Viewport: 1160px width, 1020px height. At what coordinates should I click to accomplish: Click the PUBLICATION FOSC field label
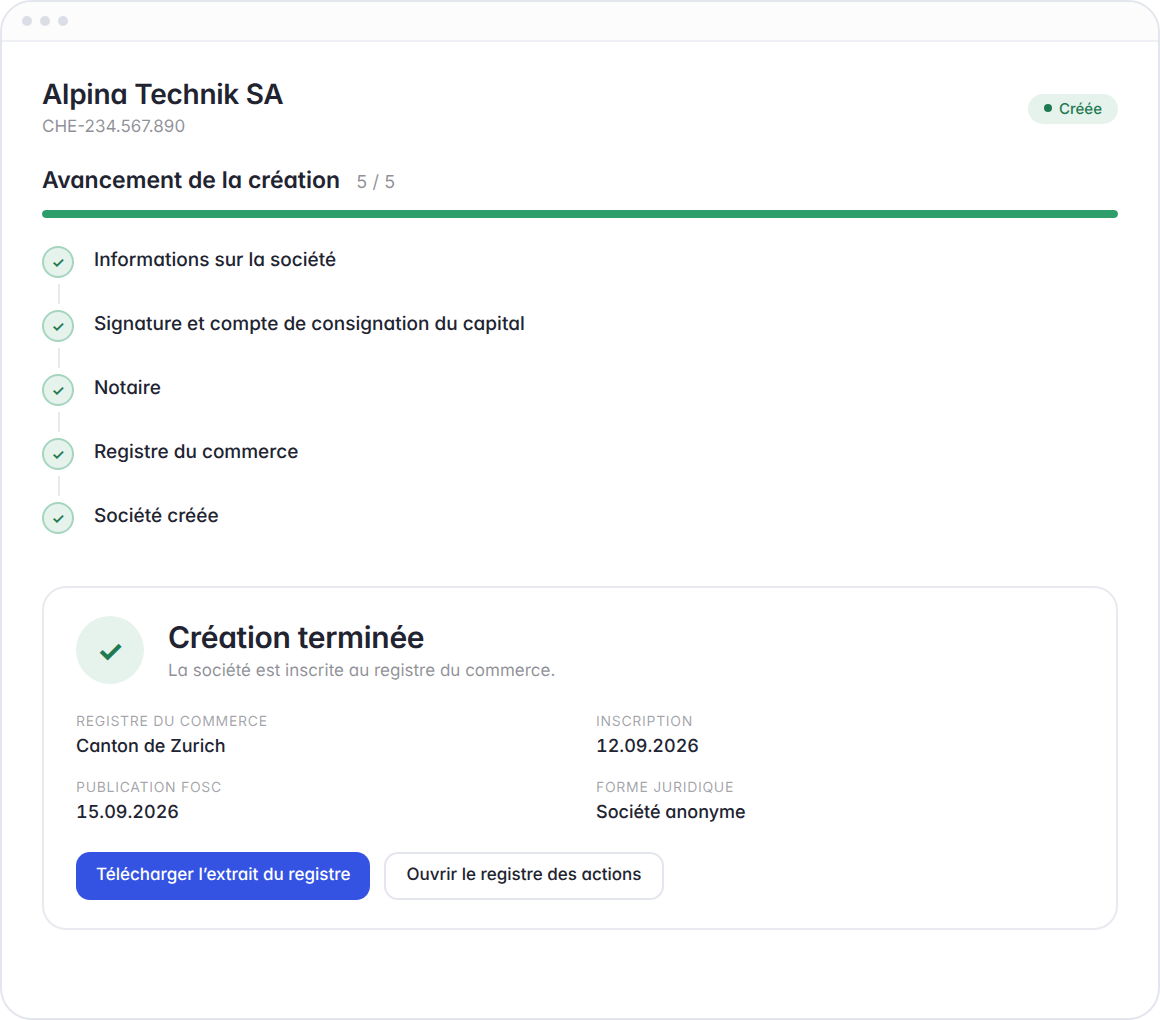(149, 787)
